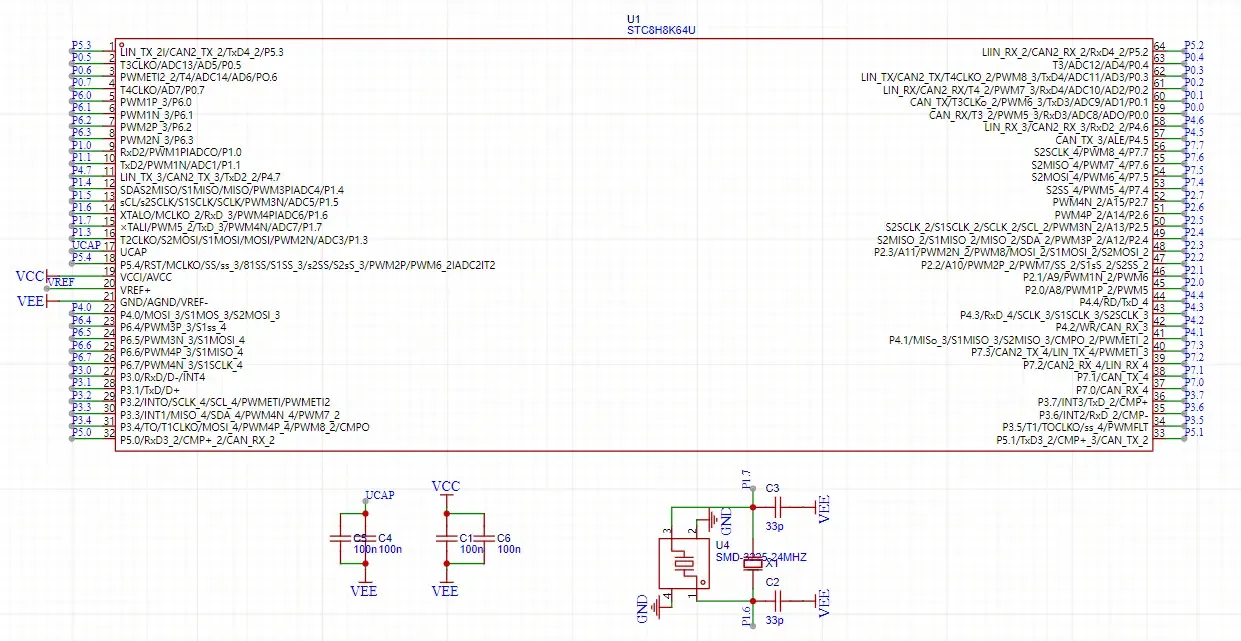
Task: Click the UCAP pin name at pin 17
Action: click(134, 252)
